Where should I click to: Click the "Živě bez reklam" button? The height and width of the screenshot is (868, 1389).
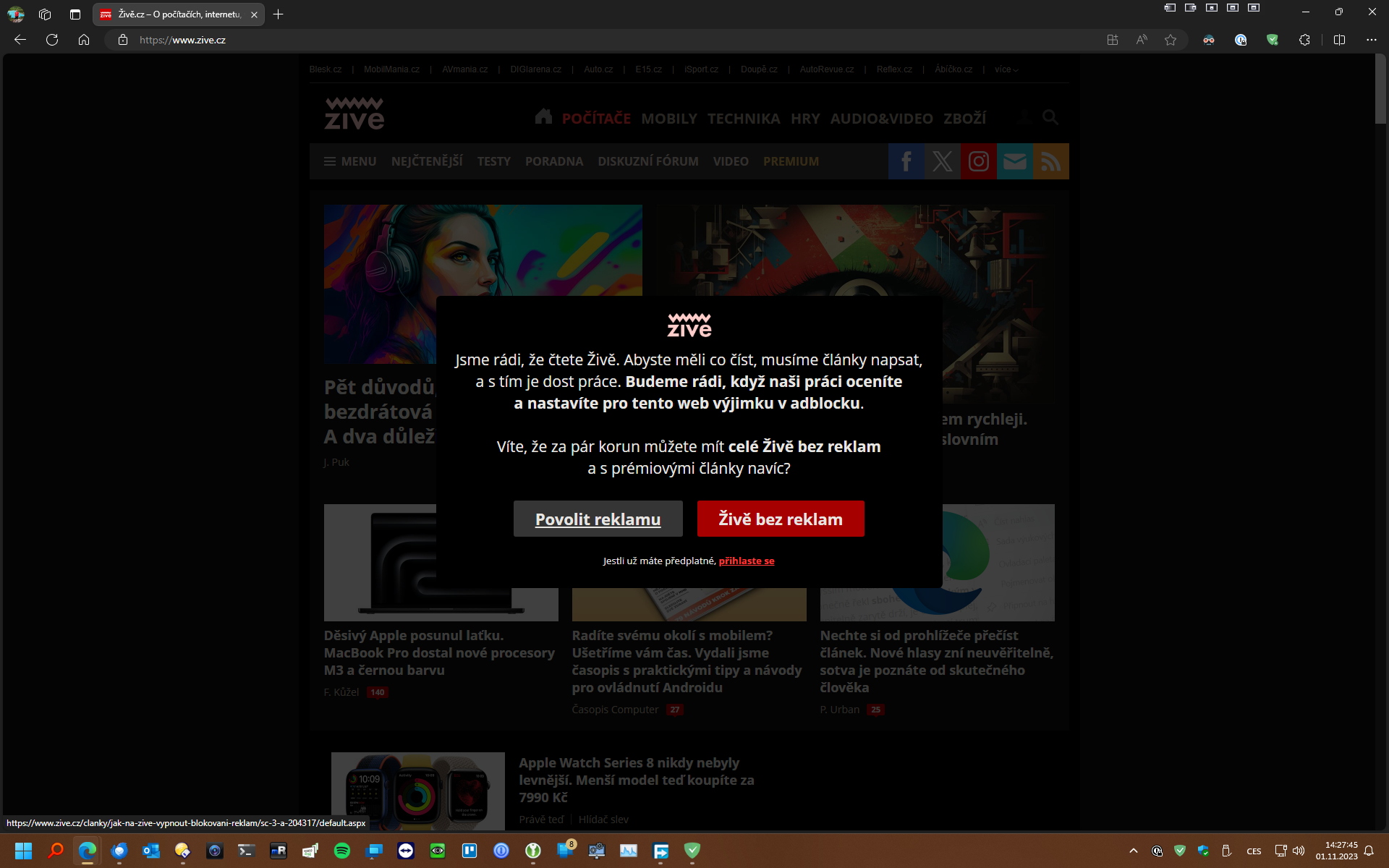coord(780,519)
